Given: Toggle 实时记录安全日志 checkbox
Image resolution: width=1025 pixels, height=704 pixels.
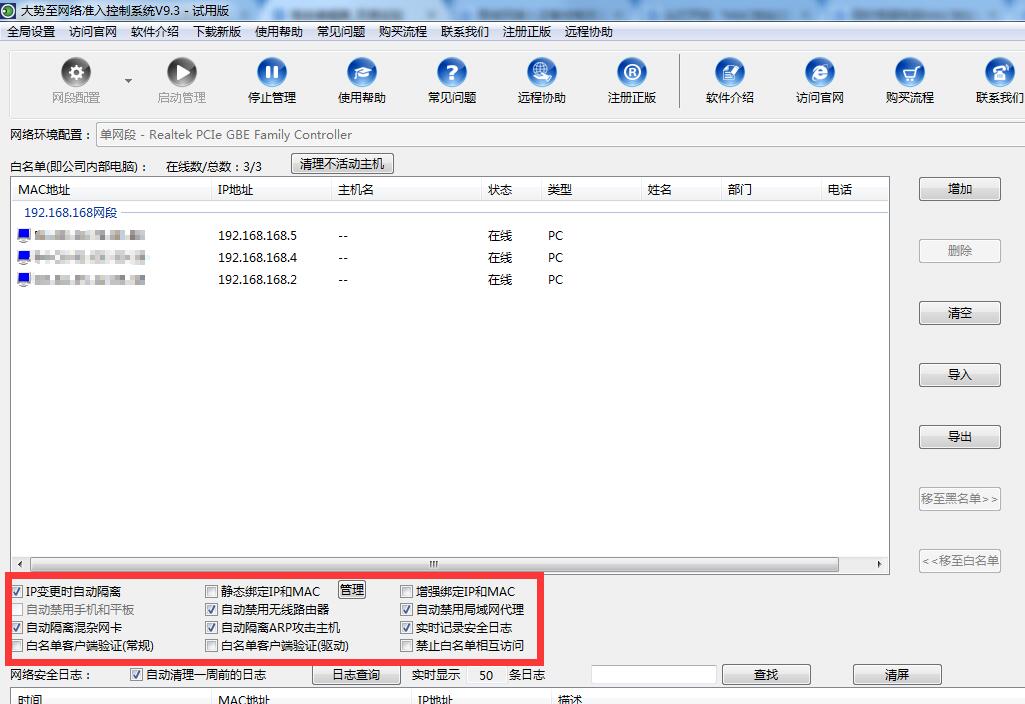Looking at the screenshot, I should point(406,628).
